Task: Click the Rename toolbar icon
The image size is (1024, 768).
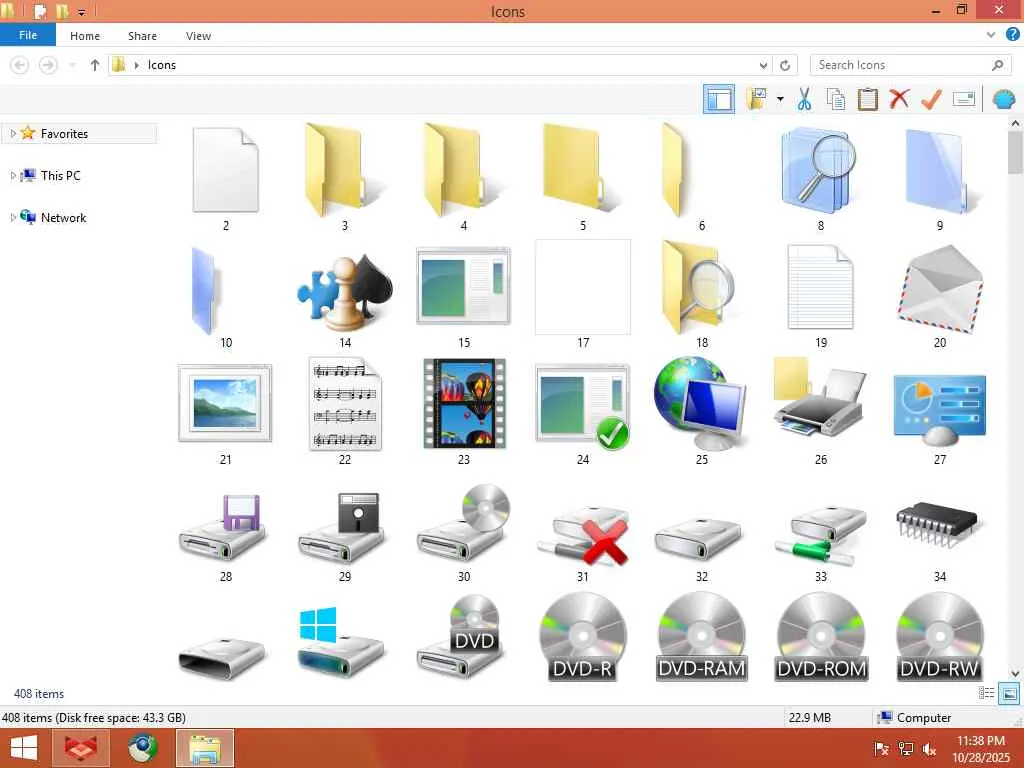Action: (x=964, y=99)
